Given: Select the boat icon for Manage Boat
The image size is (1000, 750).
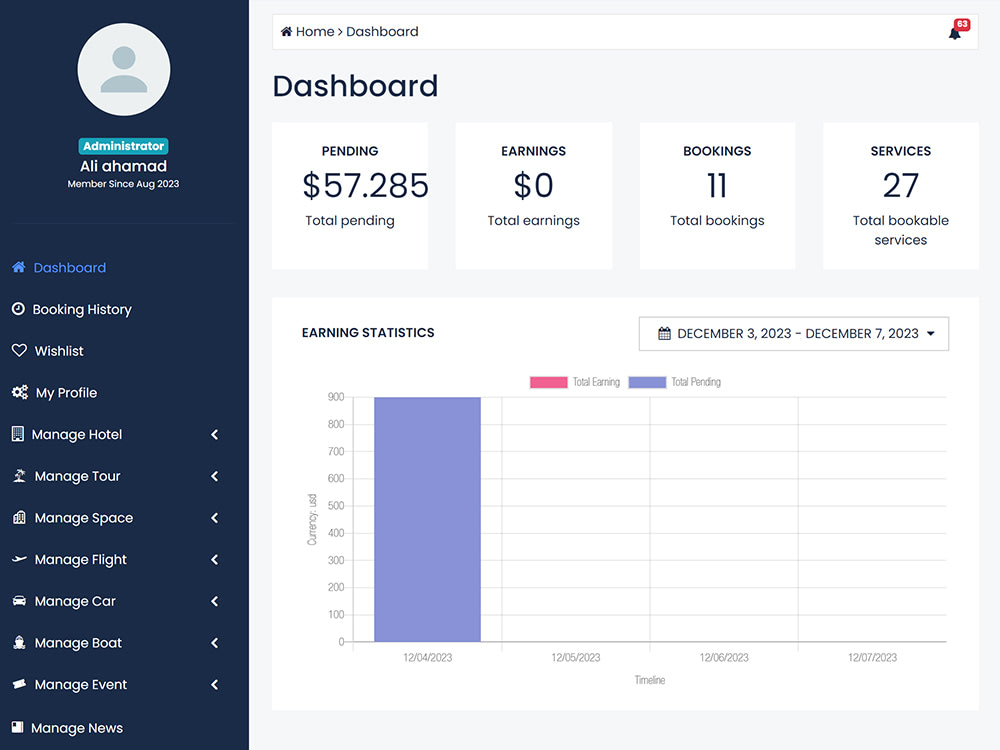Looking at the screenshot, I should (x=18, y=643).
